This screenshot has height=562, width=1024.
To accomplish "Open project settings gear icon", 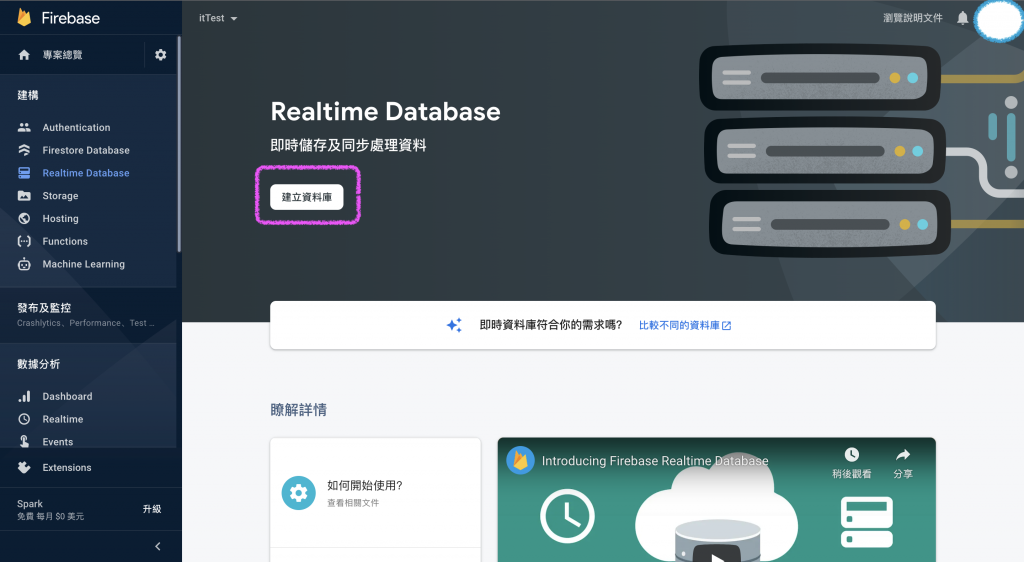I will (x=161, y=55).
